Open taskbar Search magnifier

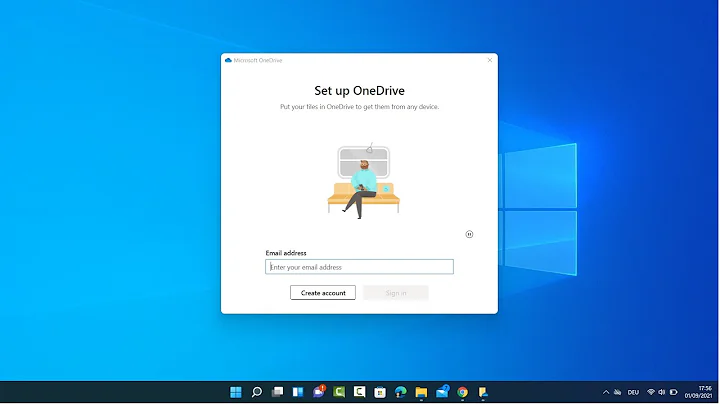pos(257,392)
